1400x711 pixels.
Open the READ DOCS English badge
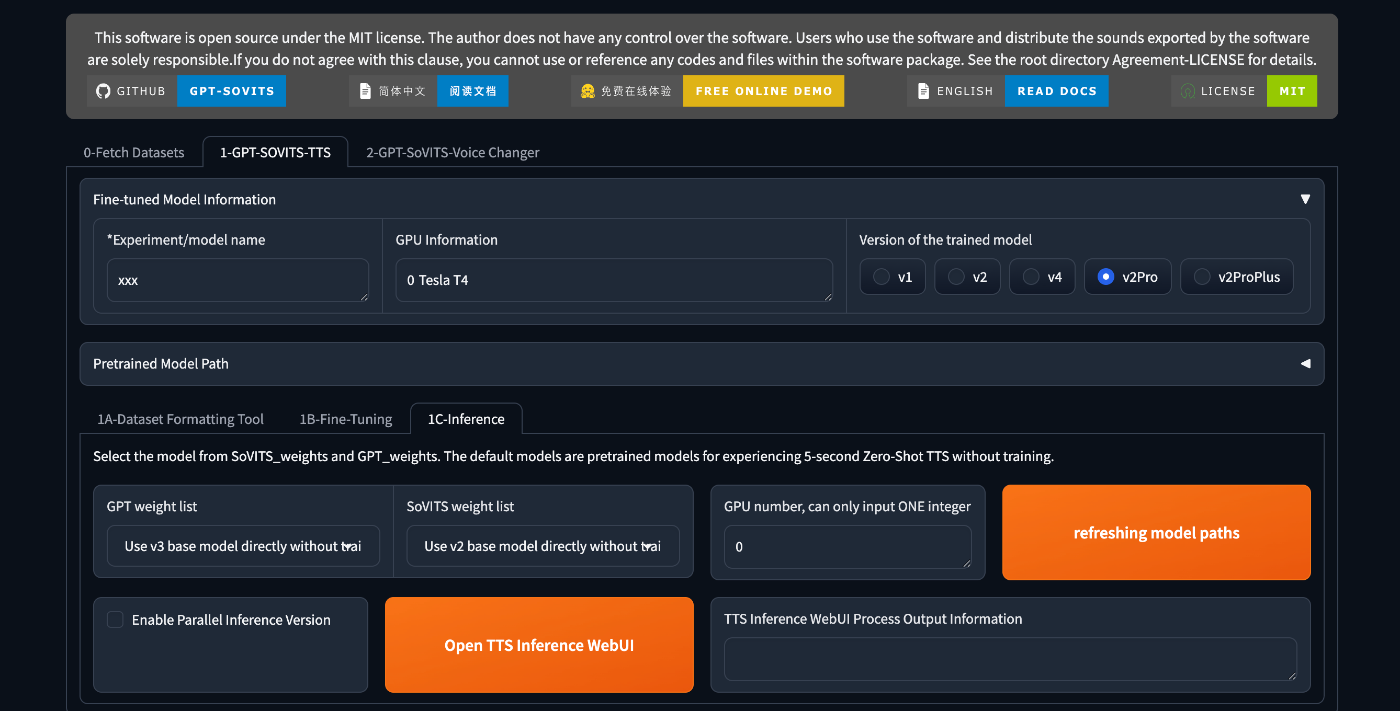click(1056, 91)
